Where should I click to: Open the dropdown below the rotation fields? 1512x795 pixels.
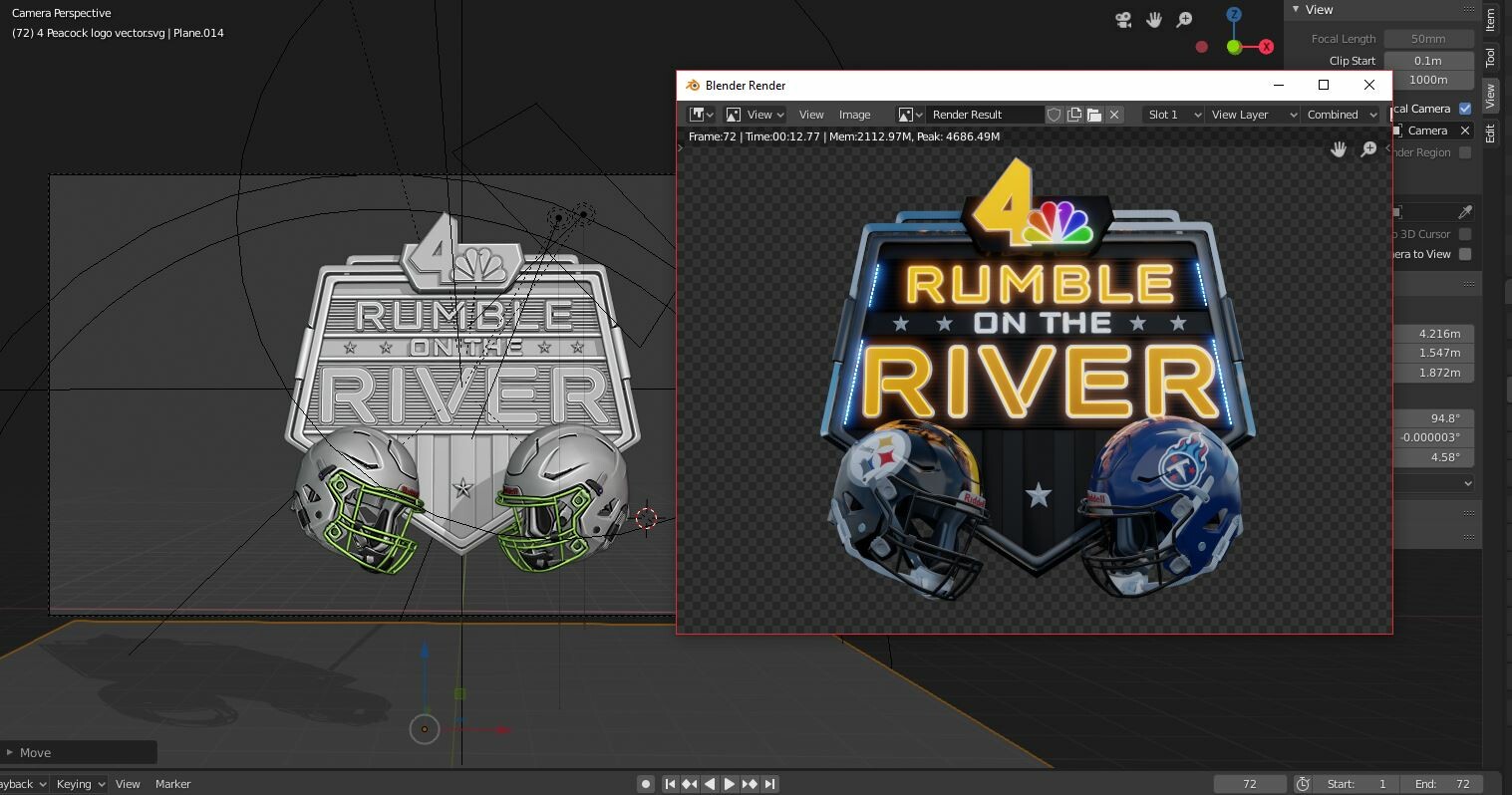pos(1432,483)
